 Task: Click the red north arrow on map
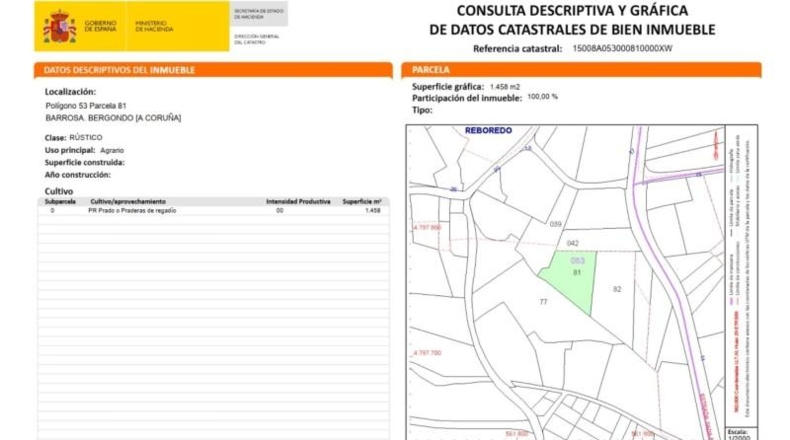(x=715, y=145)
